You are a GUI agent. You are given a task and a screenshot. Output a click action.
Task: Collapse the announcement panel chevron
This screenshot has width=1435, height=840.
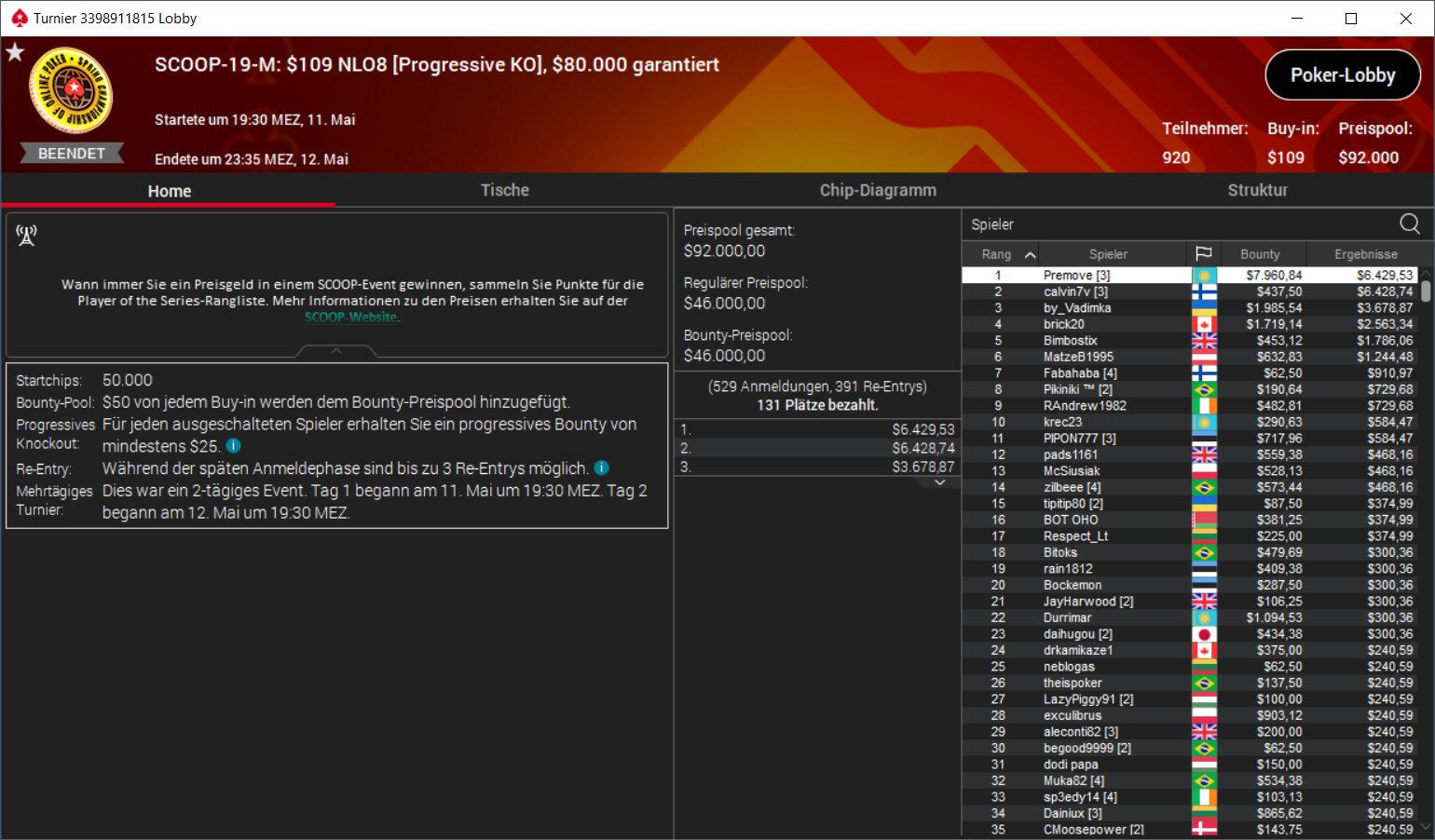point(336,351)
